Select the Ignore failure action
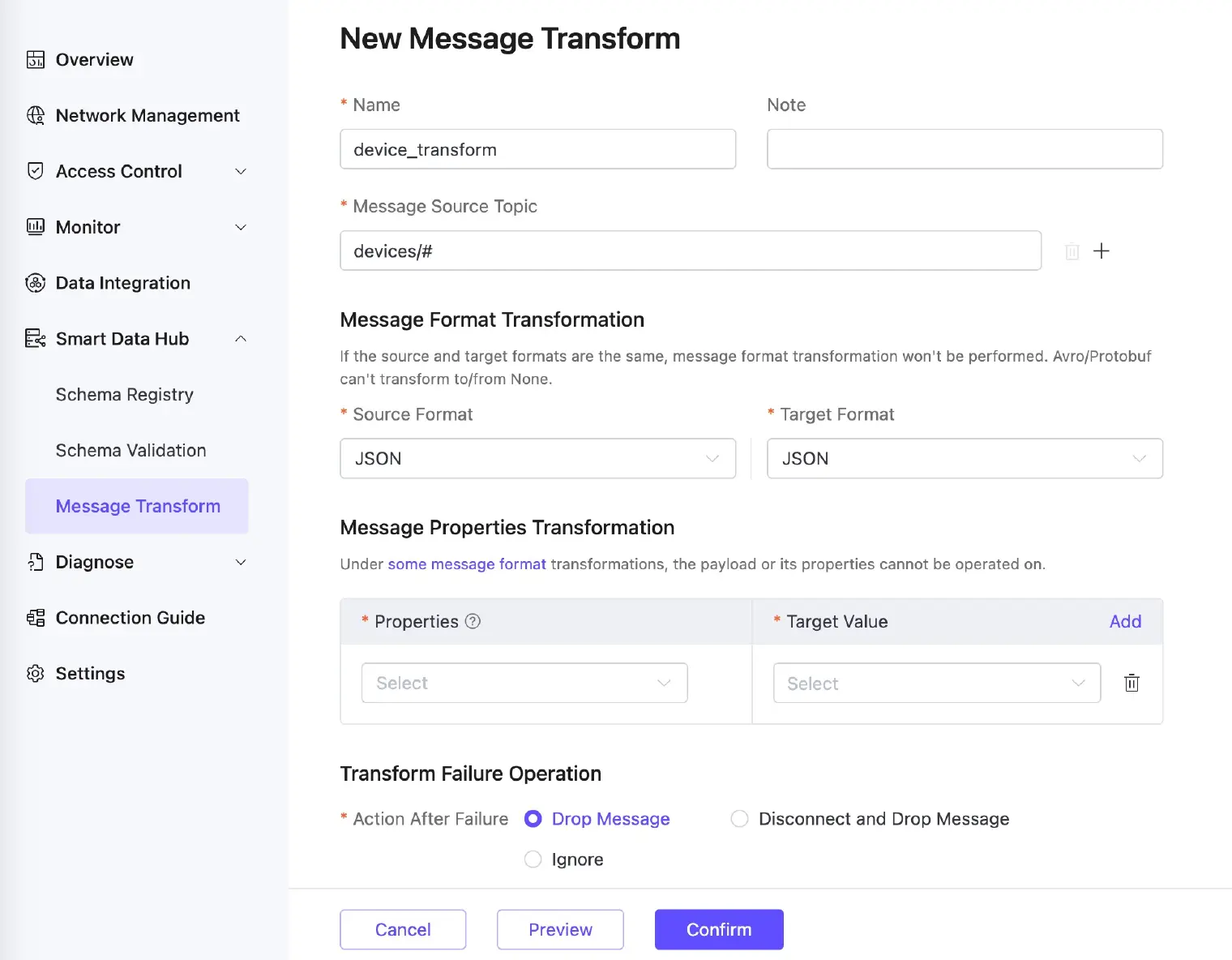Image resolution: width=1232 pixels, height=960 pixels. (533, 859)
